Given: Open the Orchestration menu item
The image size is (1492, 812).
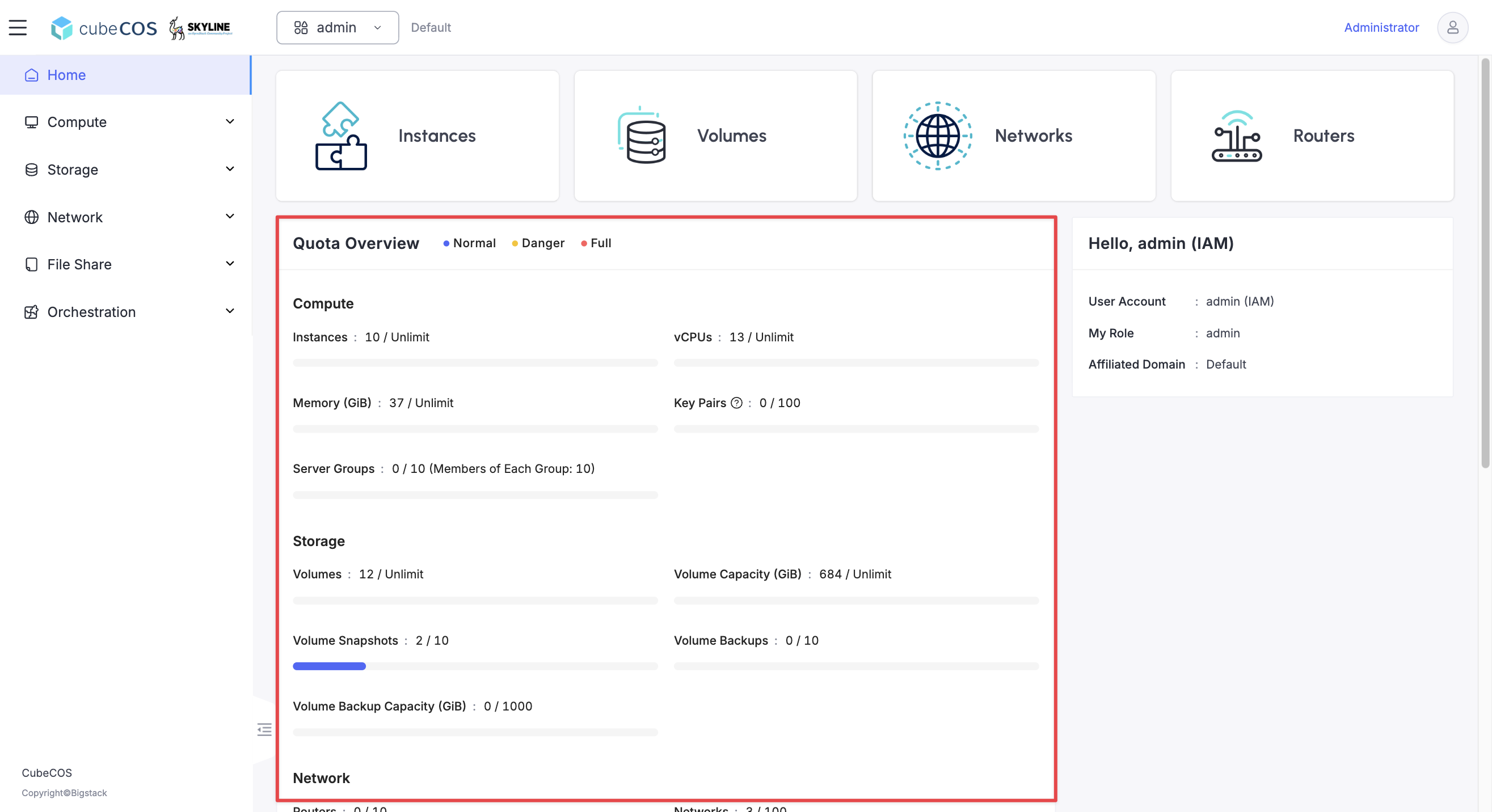Looking at the screenshot, I should click(x=126, y=312).
